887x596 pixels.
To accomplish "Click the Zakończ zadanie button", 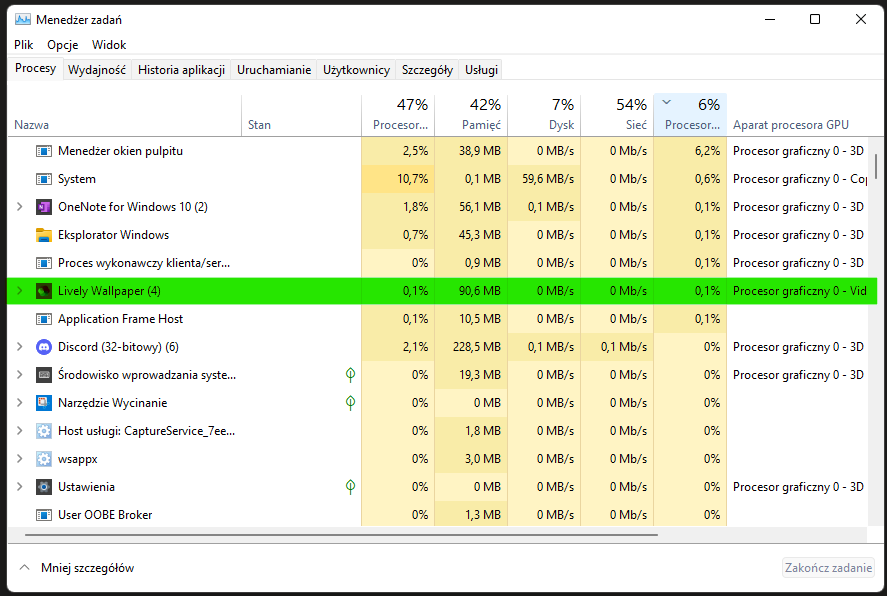I will click(x=828, y=567).
